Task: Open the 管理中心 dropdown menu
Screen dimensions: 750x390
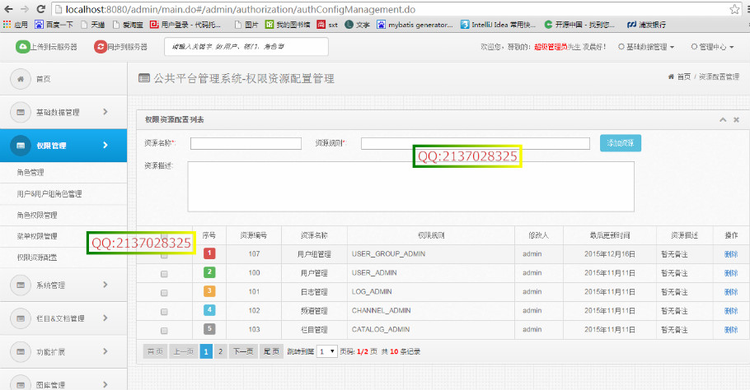Action: (712, 47)
